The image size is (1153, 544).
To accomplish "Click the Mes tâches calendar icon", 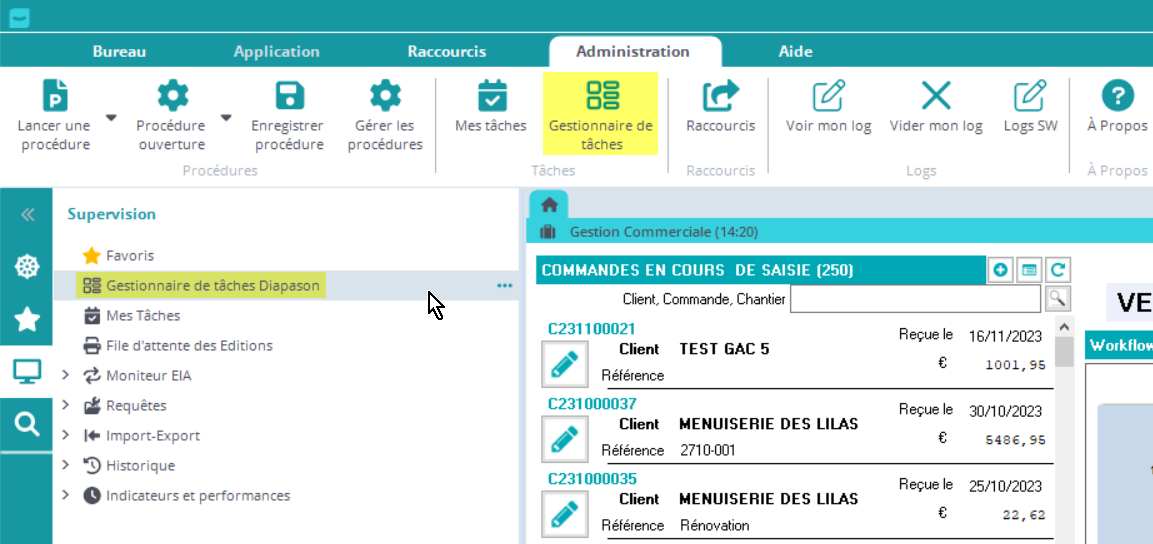I will 491,96.
